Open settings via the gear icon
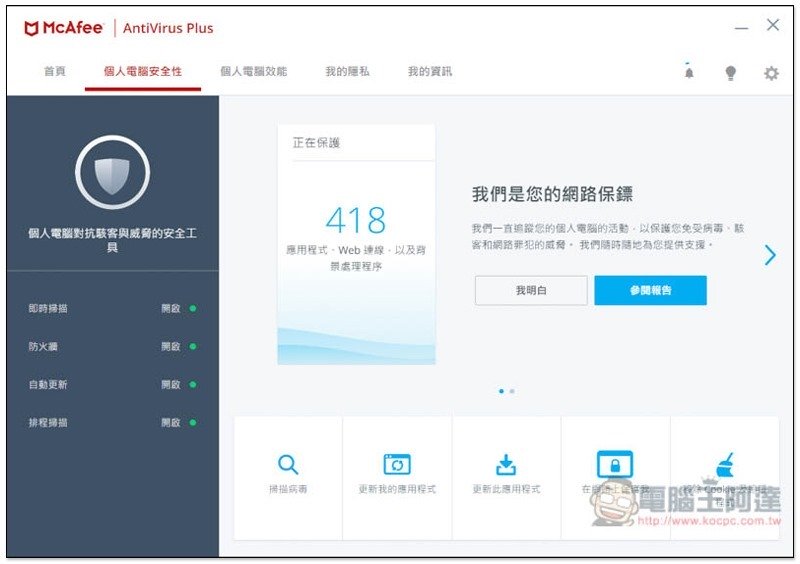Screen dimensions: 800x564 pos(771,73)
